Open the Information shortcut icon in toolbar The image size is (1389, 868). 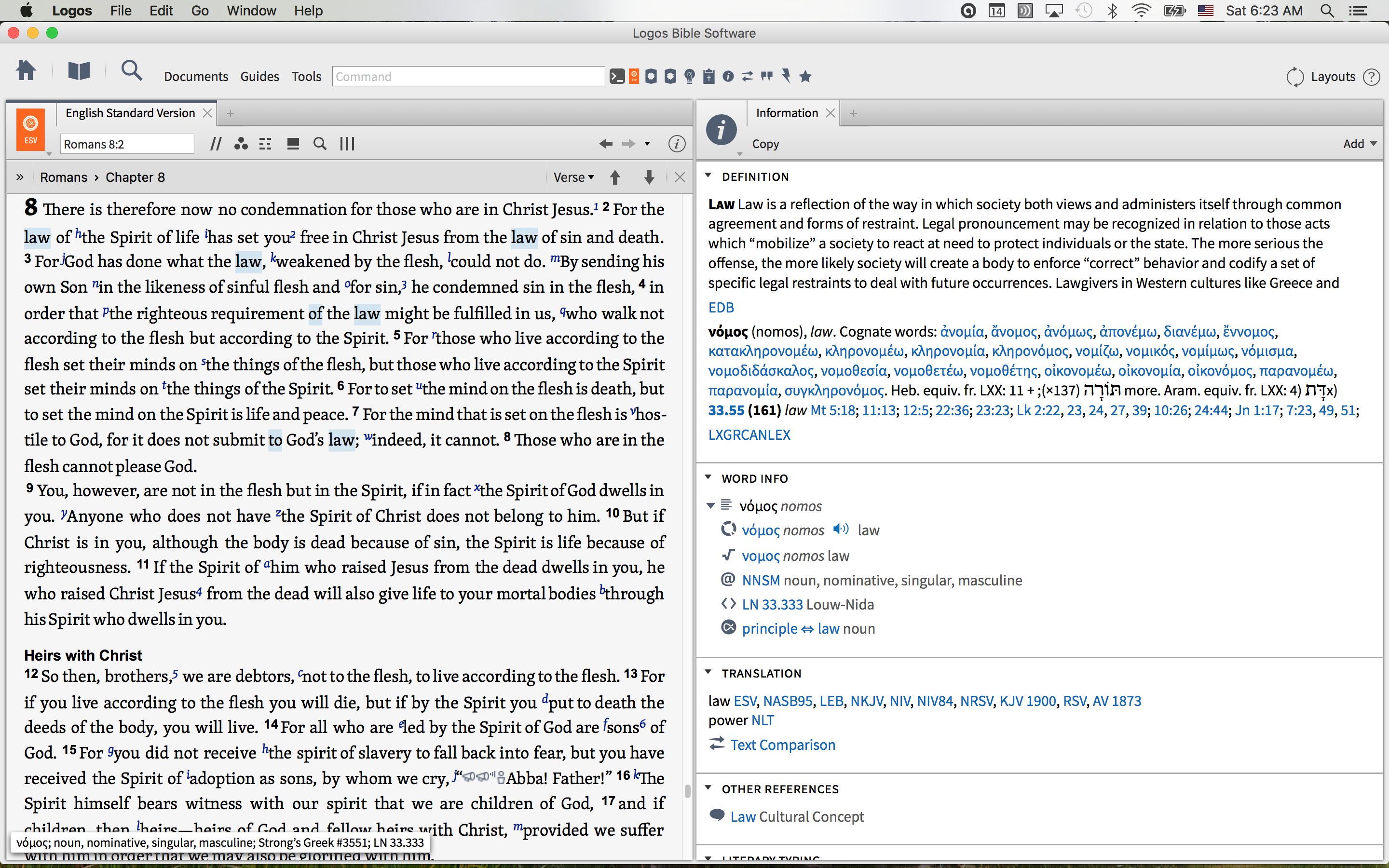[728, 76]
